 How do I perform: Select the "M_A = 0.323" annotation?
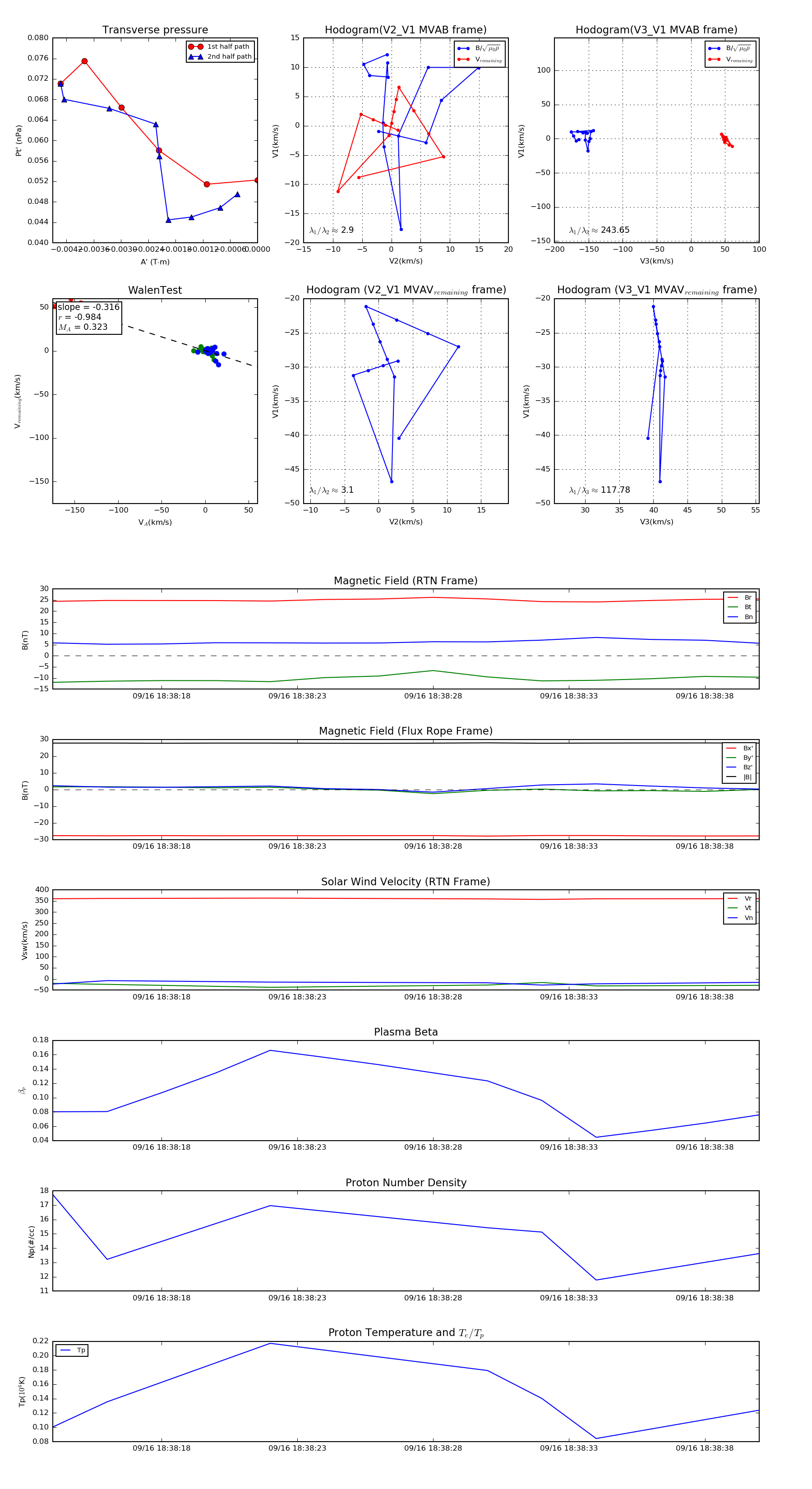(x=83, y=327)
